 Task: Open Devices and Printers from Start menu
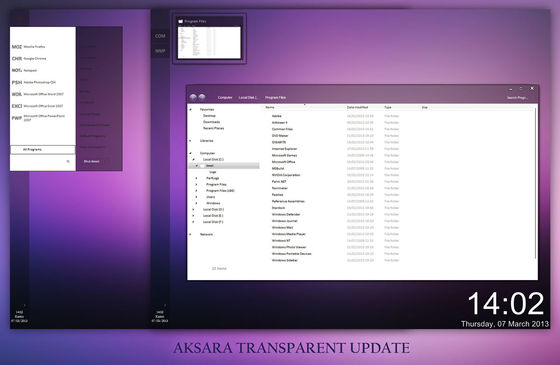pyautogui.click(x=95, y=125)
